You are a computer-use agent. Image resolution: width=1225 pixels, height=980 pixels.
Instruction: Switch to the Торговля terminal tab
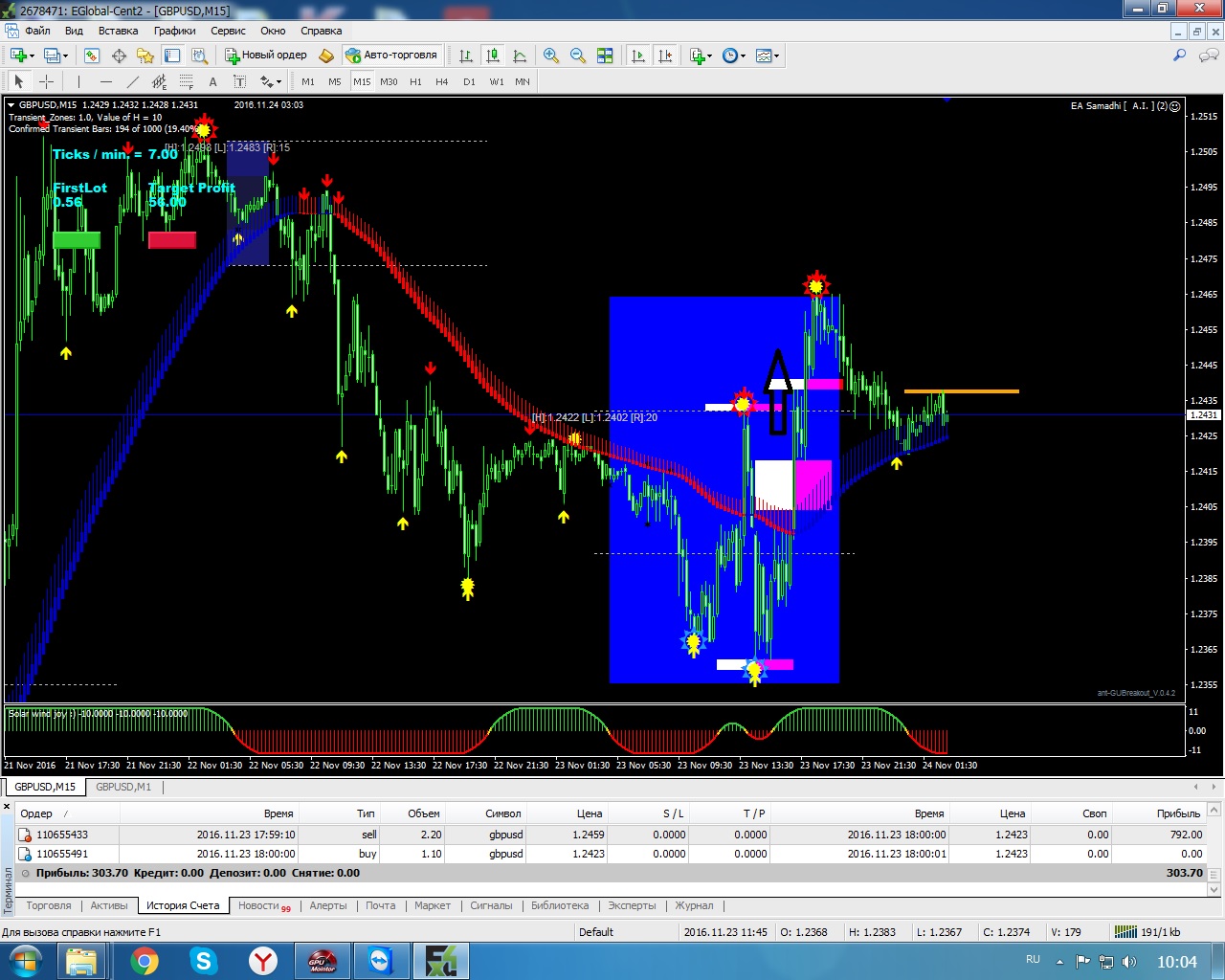[x=49, y=905]
